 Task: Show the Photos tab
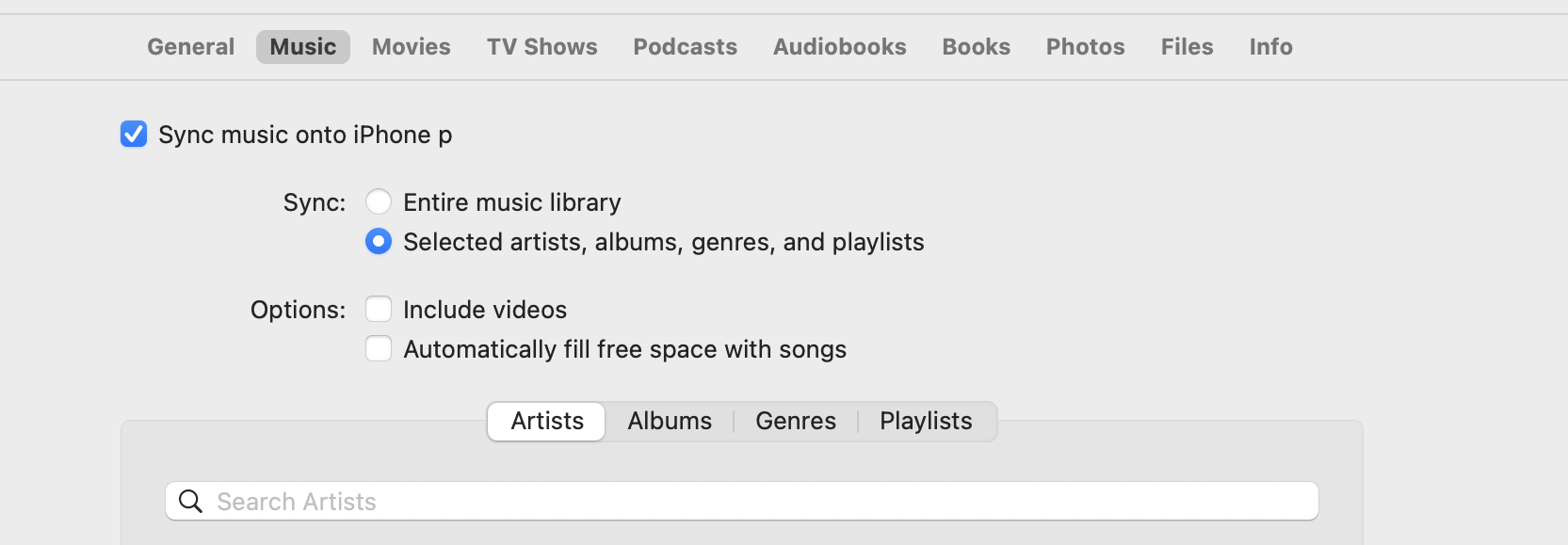click(x=1085, y=47)
